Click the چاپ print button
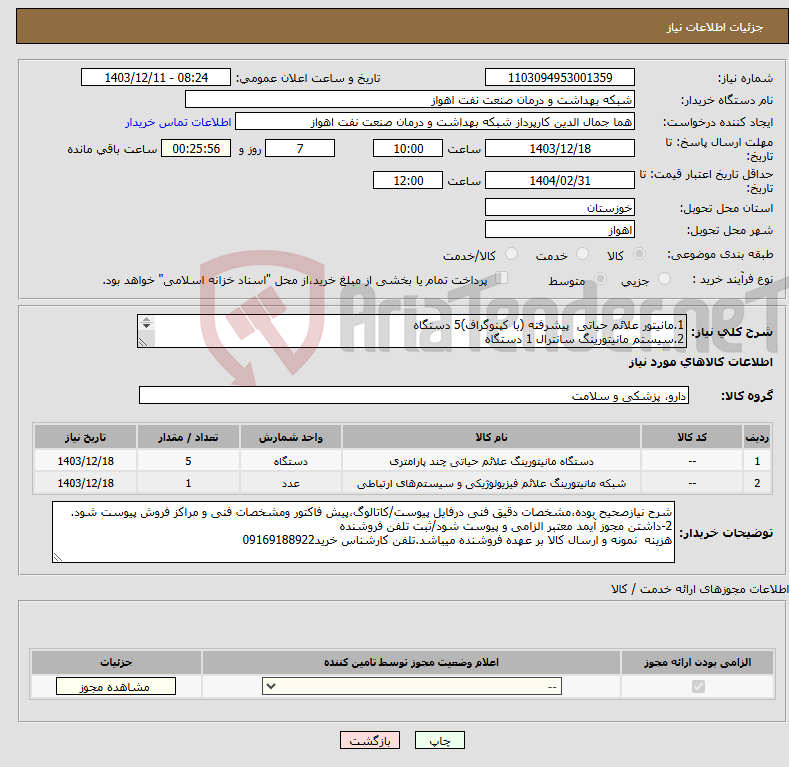 point(440,740)
